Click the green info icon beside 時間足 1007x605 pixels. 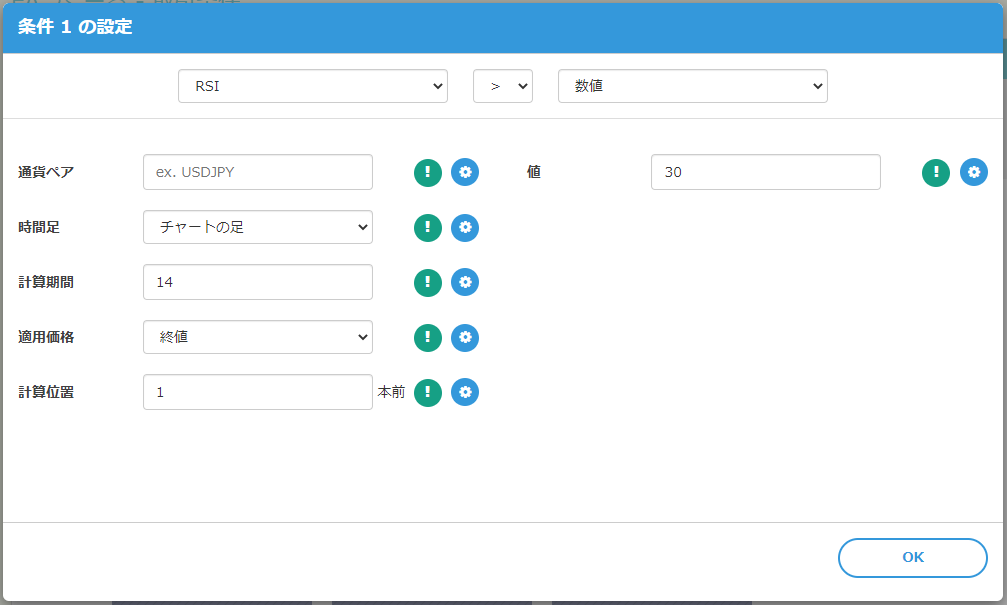(428, 228)
